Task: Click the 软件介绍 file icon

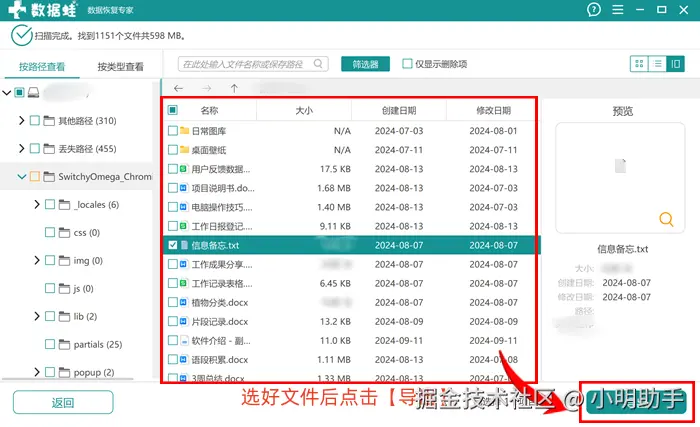Action: click(184, 341)
